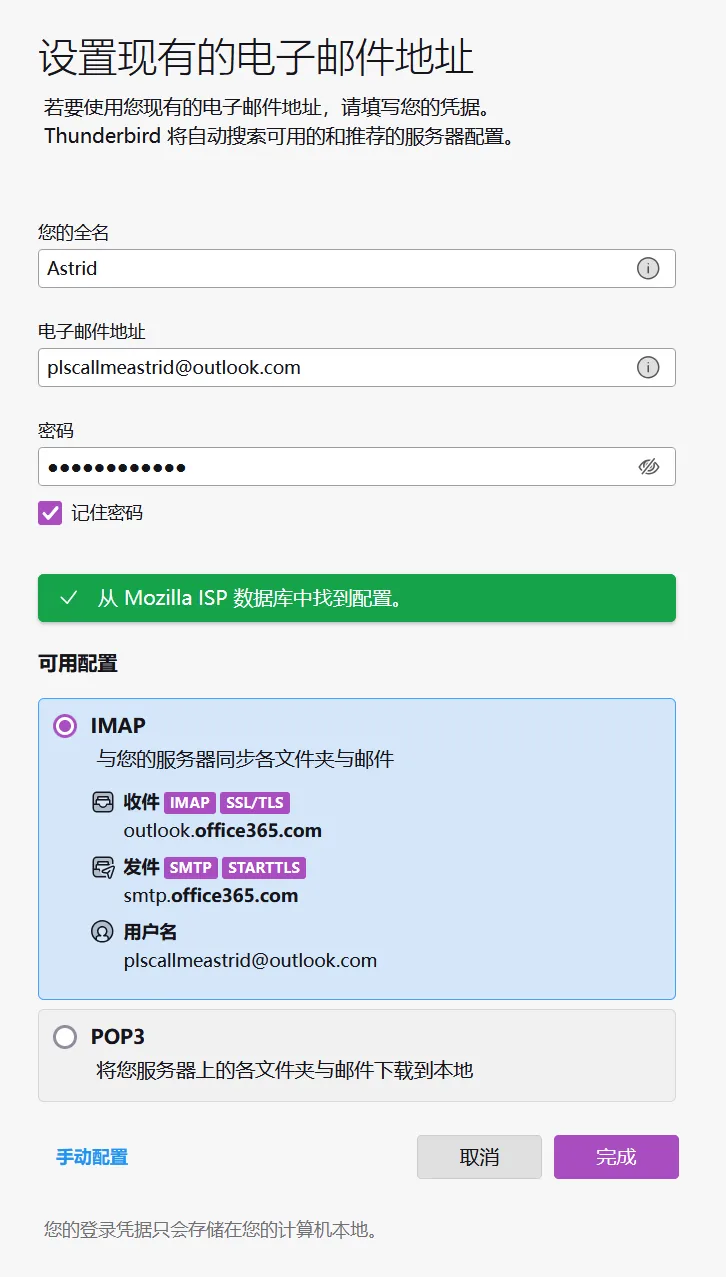Screen dimensions: 726x1277
Task: Click the IMAP protocol badge
Action: (190, 802)
